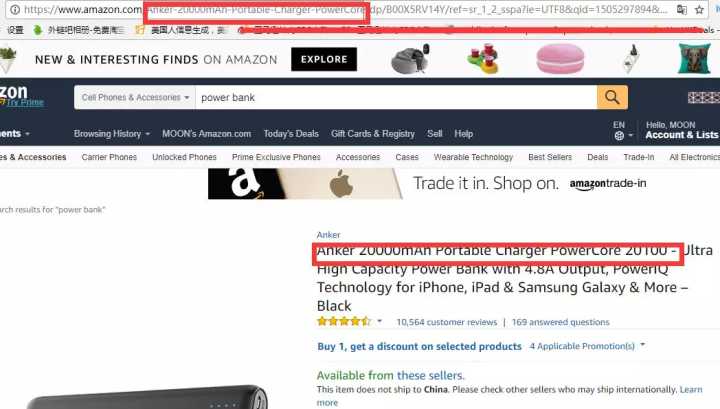Open the pink macaron product thumbnail
The image size is (720, 409).
click(x=560, y=59)
